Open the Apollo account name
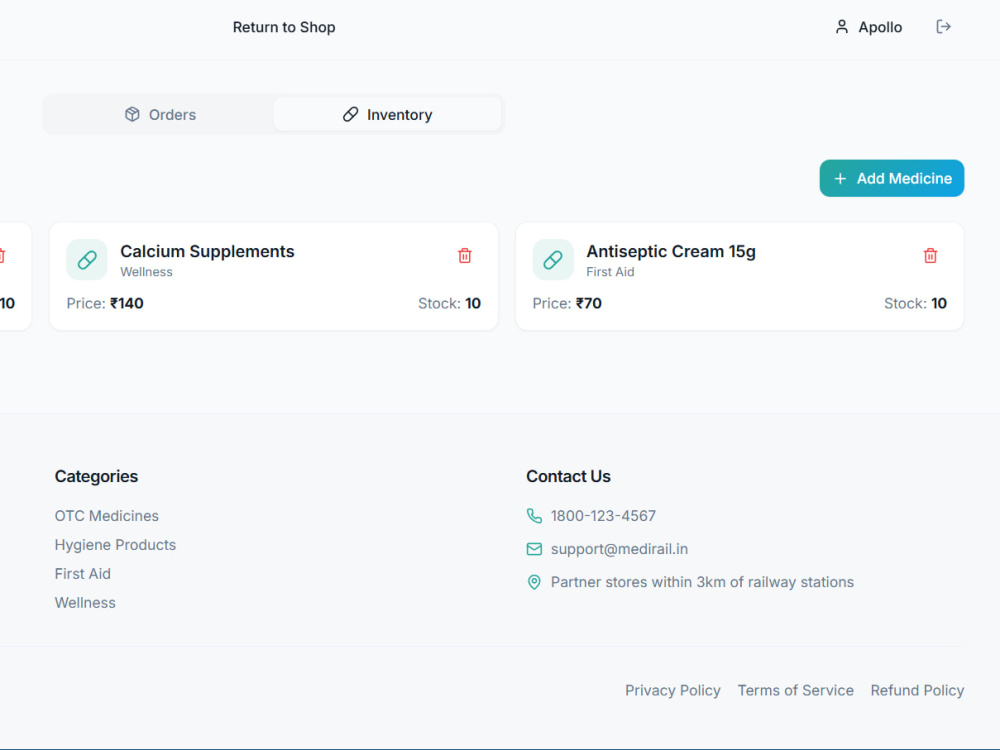Image resolution: width=1000 pixels, height=750 pixels. coord(880,27)
